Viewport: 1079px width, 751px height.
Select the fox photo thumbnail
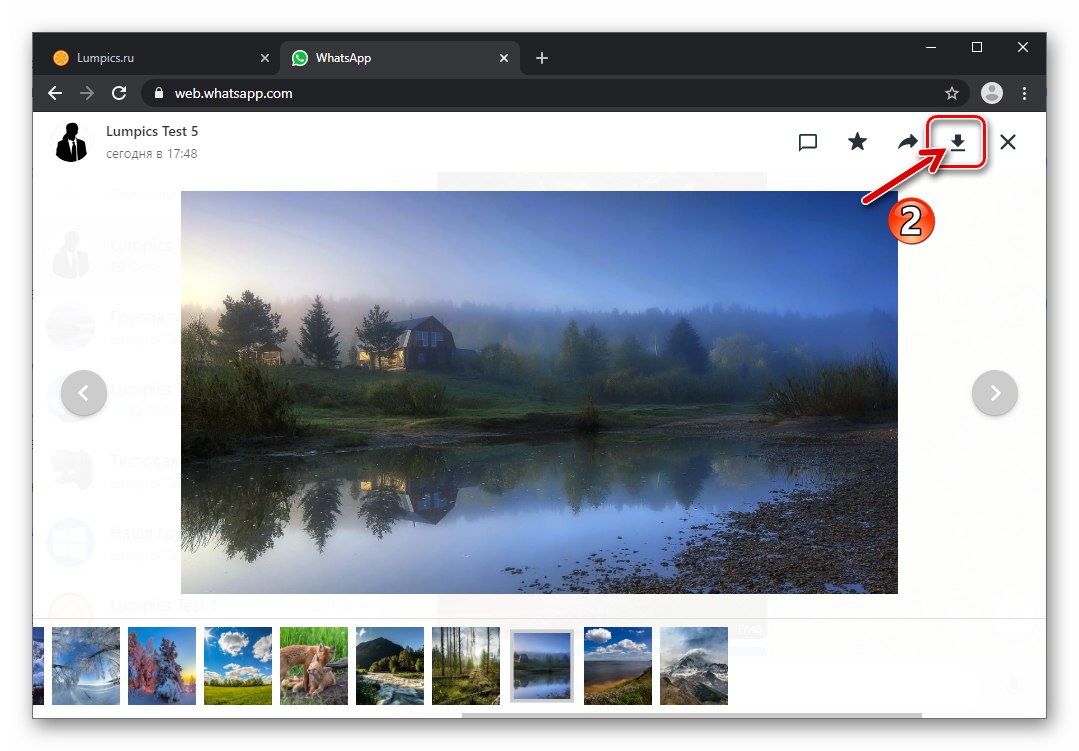(x=314, y=666)
